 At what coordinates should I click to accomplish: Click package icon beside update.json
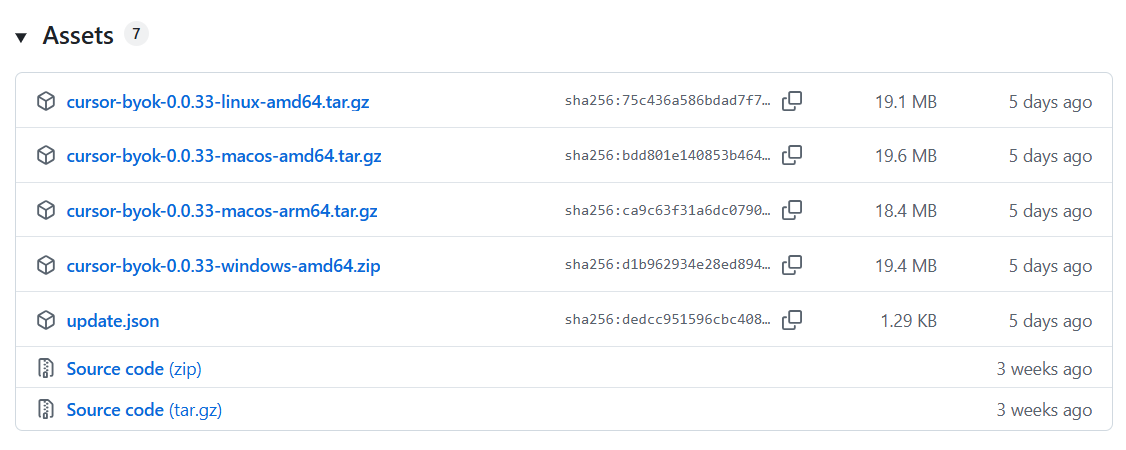pos(46,321)
